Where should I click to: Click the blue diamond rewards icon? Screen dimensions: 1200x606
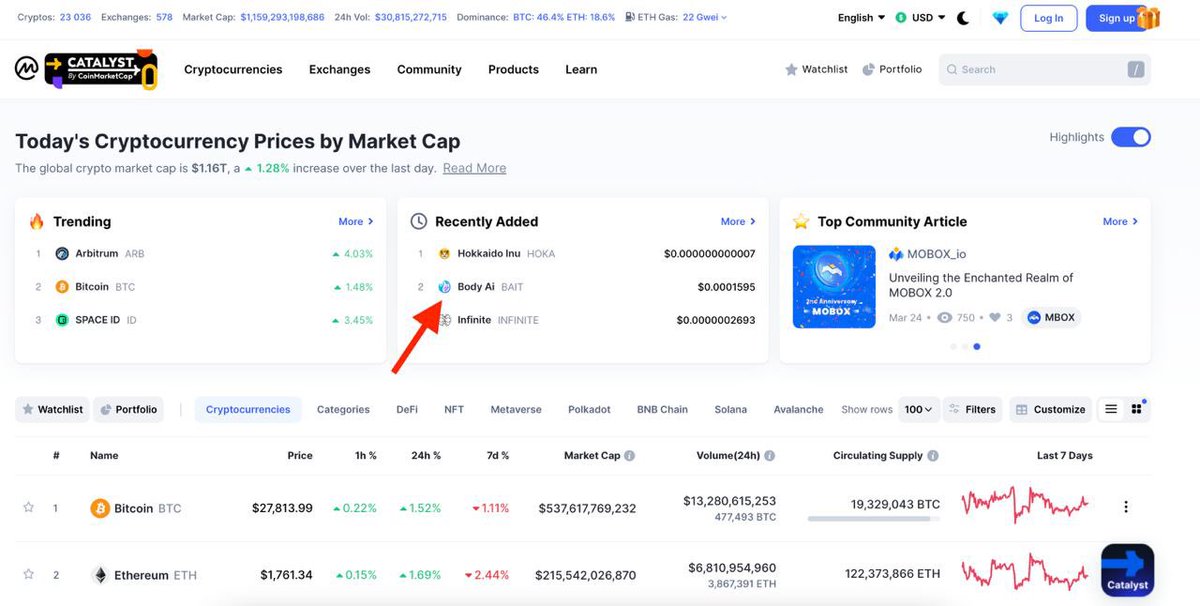coord(1000,18)
